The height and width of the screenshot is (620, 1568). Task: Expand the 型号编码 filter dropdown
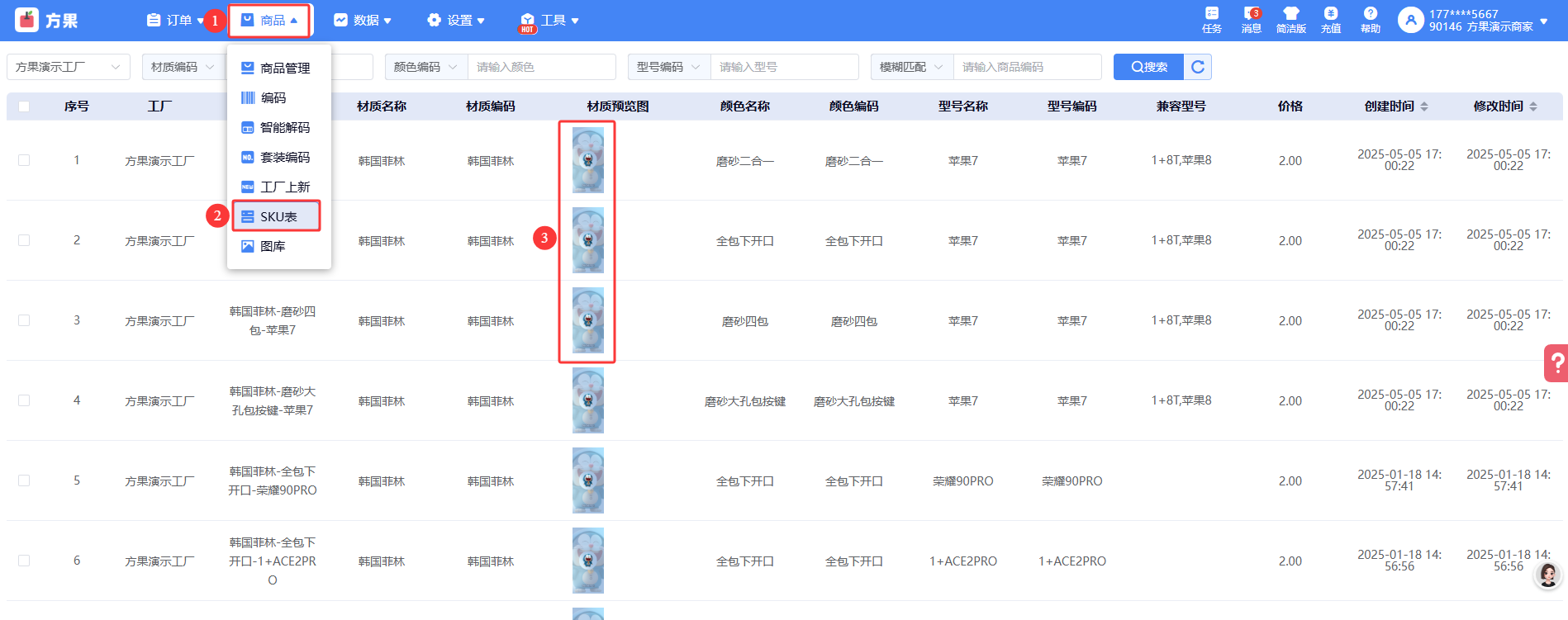669,67
